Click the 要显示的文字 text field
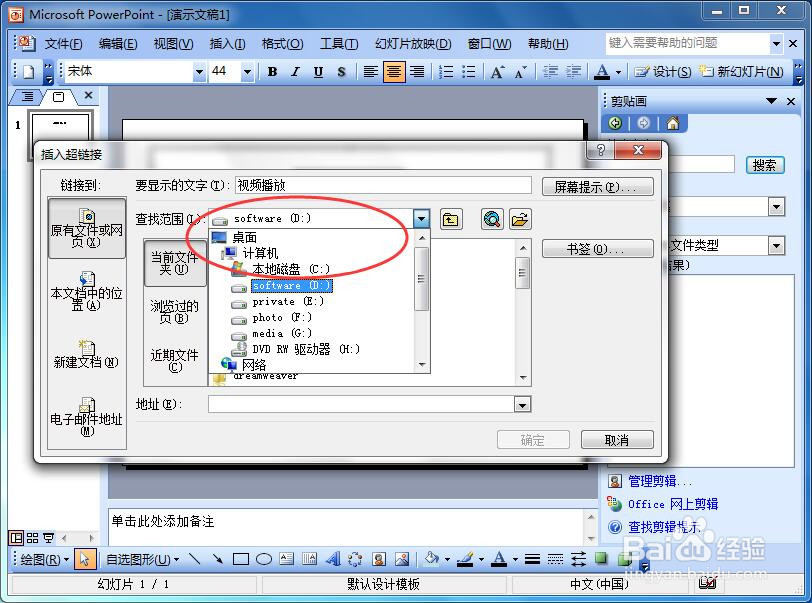The height and width of the screenshot is (603, 812). click(x=383, y=185)
